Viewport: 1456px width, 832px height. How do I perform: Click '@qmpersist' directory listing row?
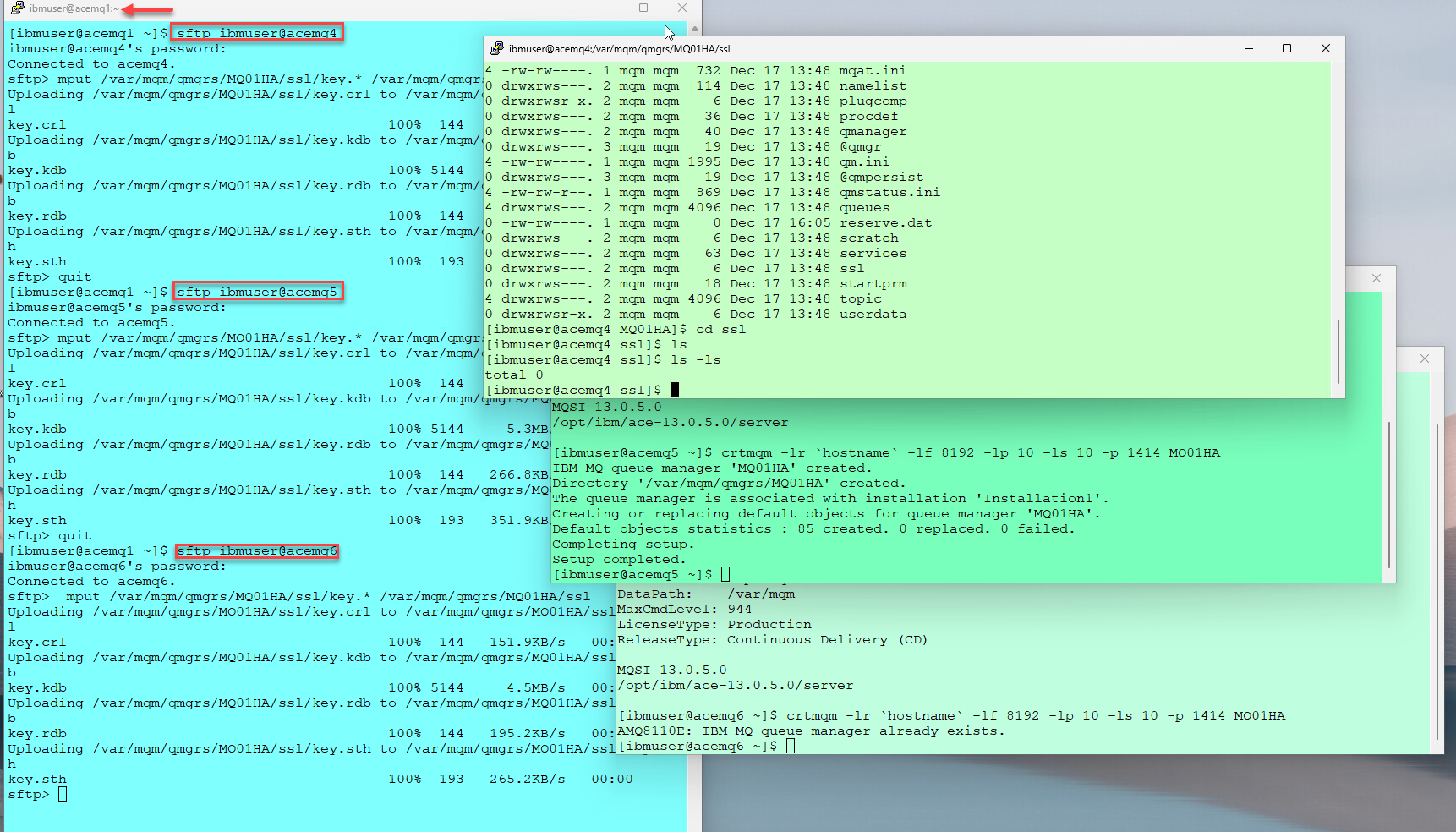(704, 177)
